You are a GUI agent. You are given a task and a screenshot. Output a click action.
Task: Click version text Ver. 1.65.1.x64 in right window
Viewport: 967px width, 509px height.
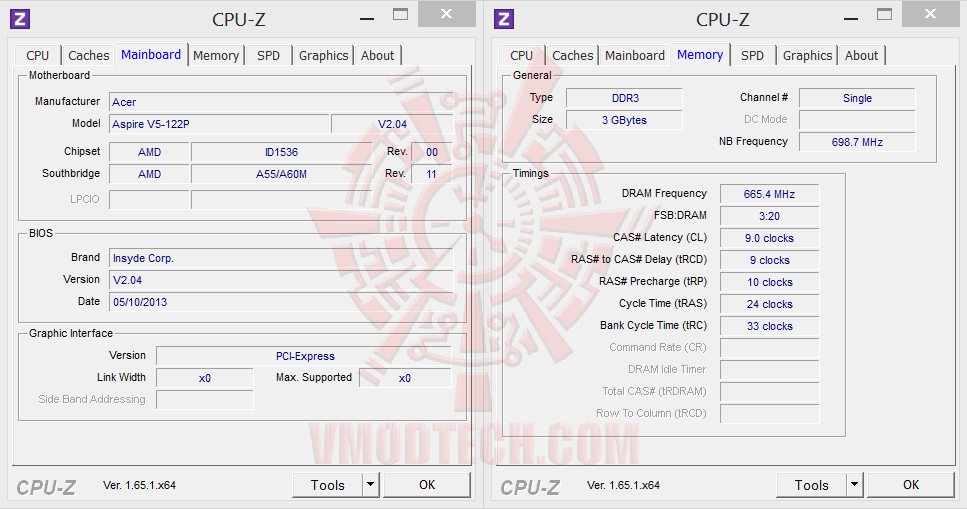623,485
